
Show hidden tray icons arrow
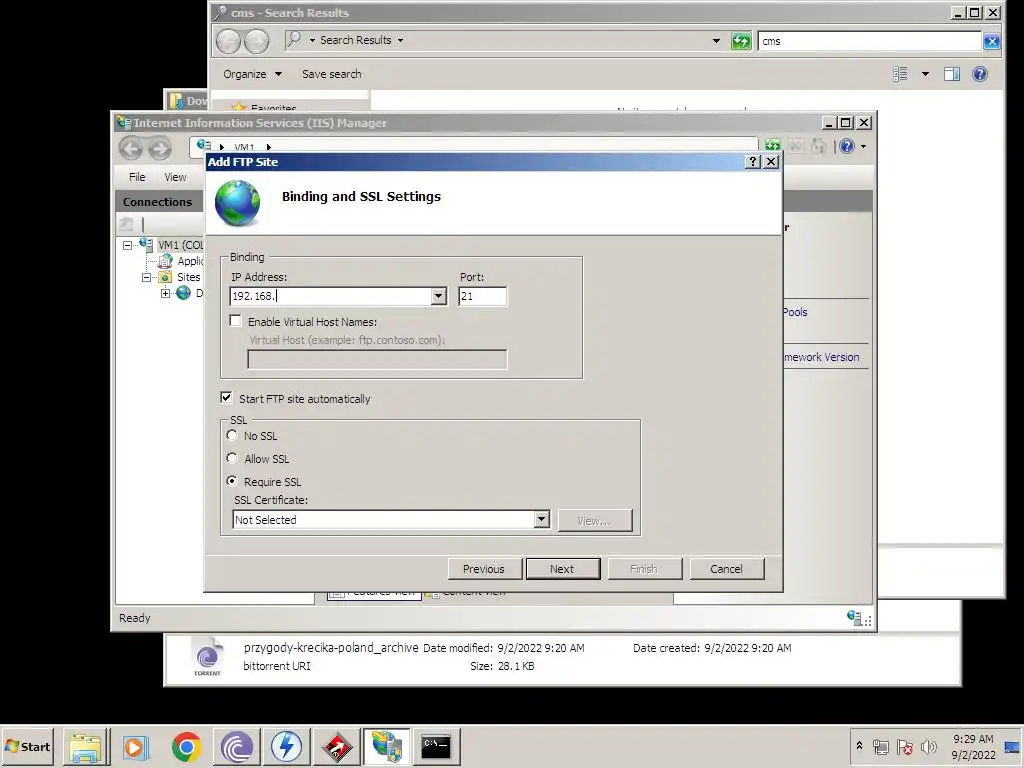[859, 746]
